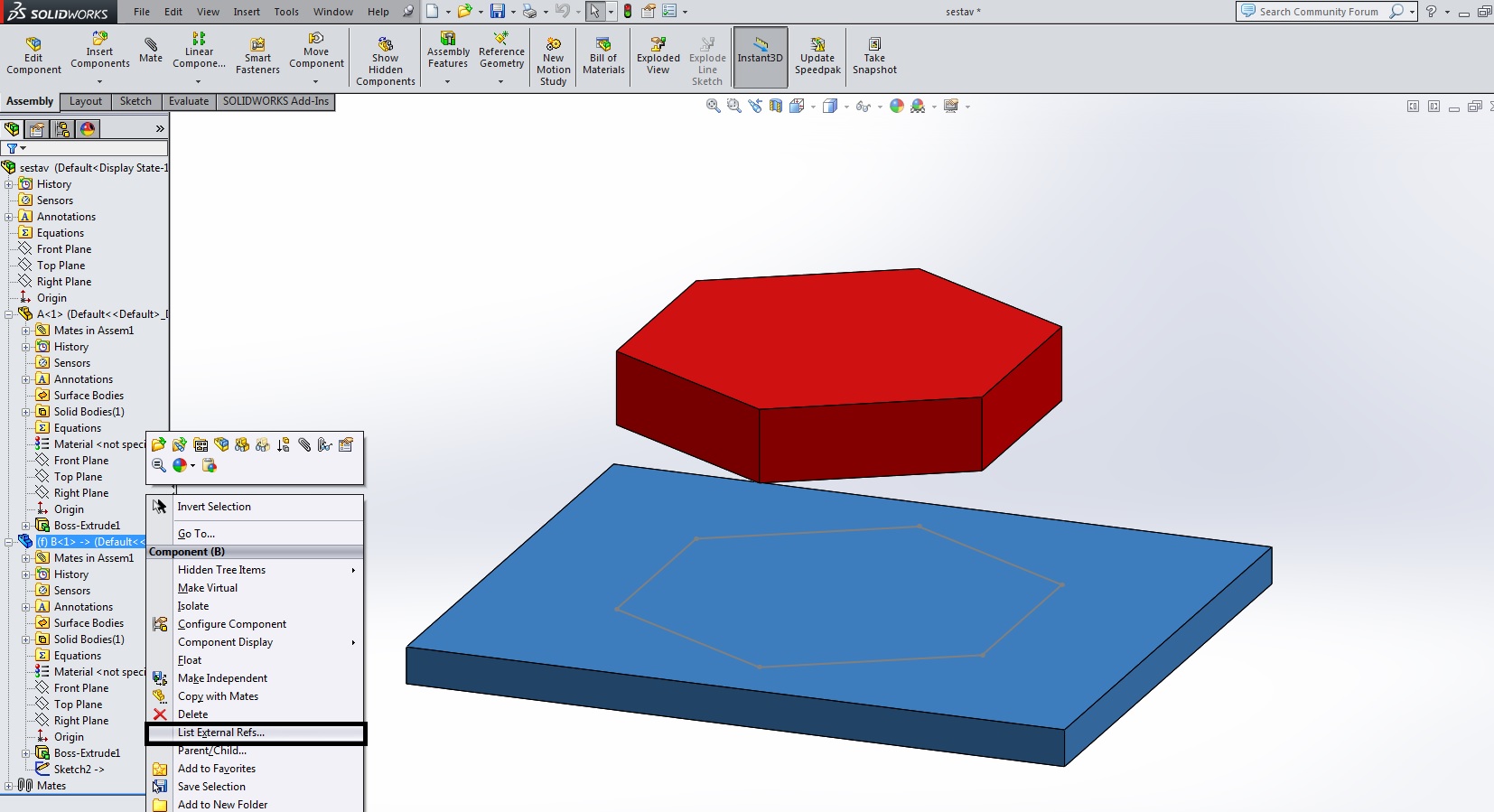Image resolution: width=1494 pixels, height=812 pixels.
Task: Click the Update Speedpak icon
Action: click(817, 56)
